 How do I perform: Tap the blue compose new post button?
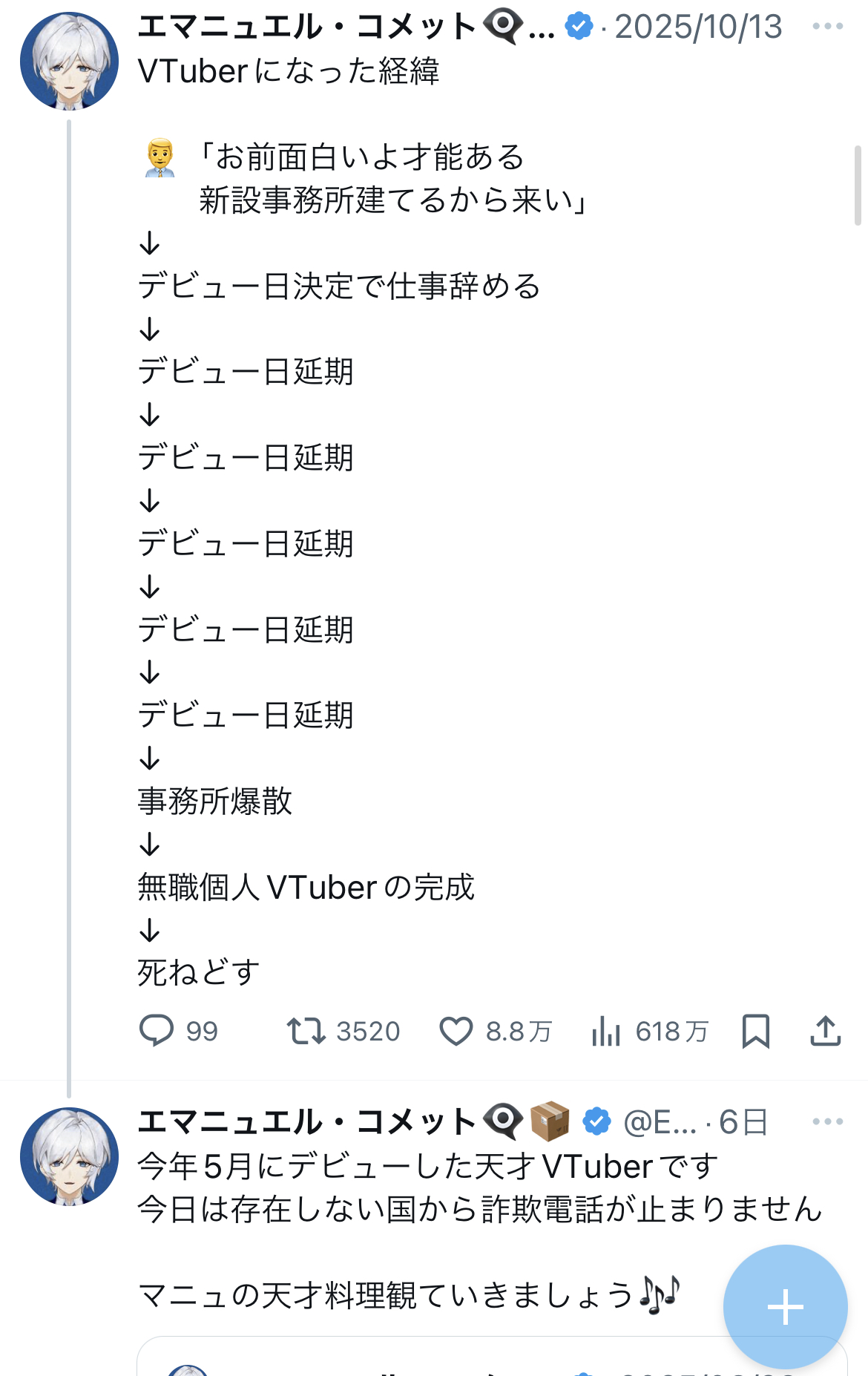785,1306
